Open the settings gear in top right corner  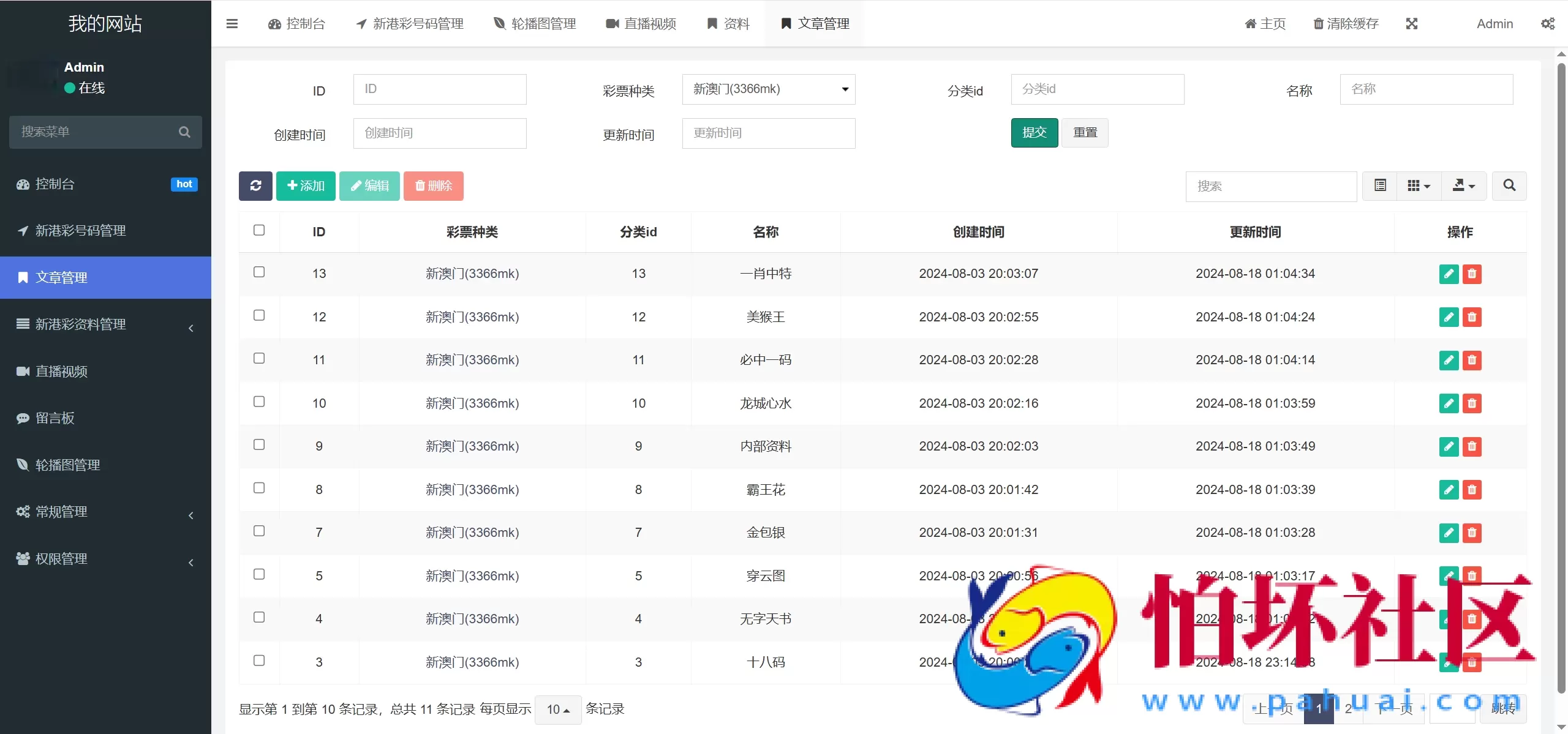coord(1548,23)
